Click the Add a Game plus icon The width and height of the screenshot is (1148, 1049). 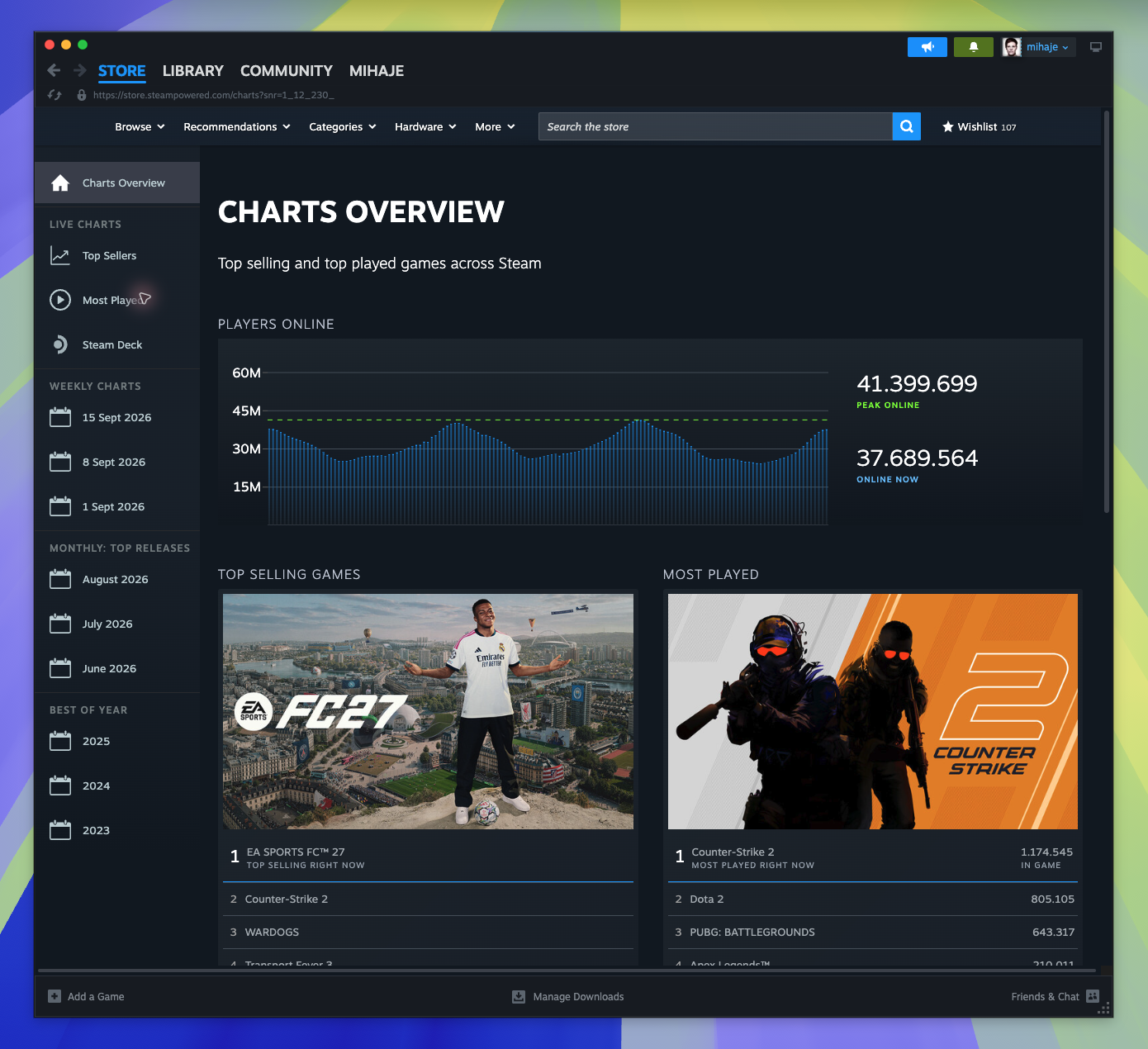click(x=55, y=996)
